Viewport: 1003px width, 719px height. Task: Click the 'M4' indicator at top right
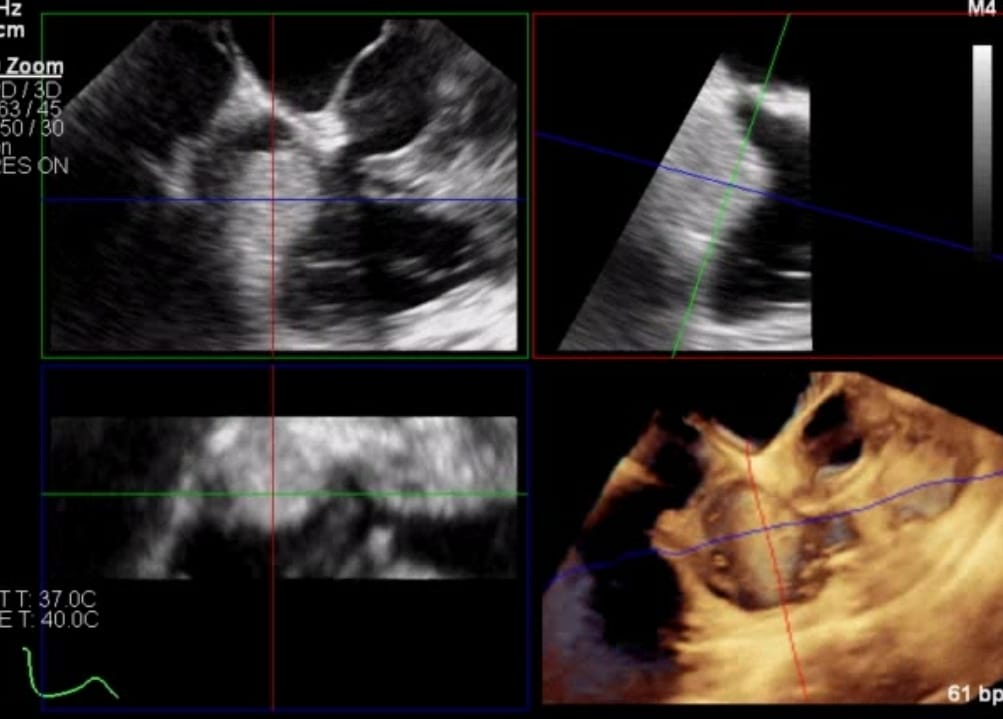click(982, 8)
